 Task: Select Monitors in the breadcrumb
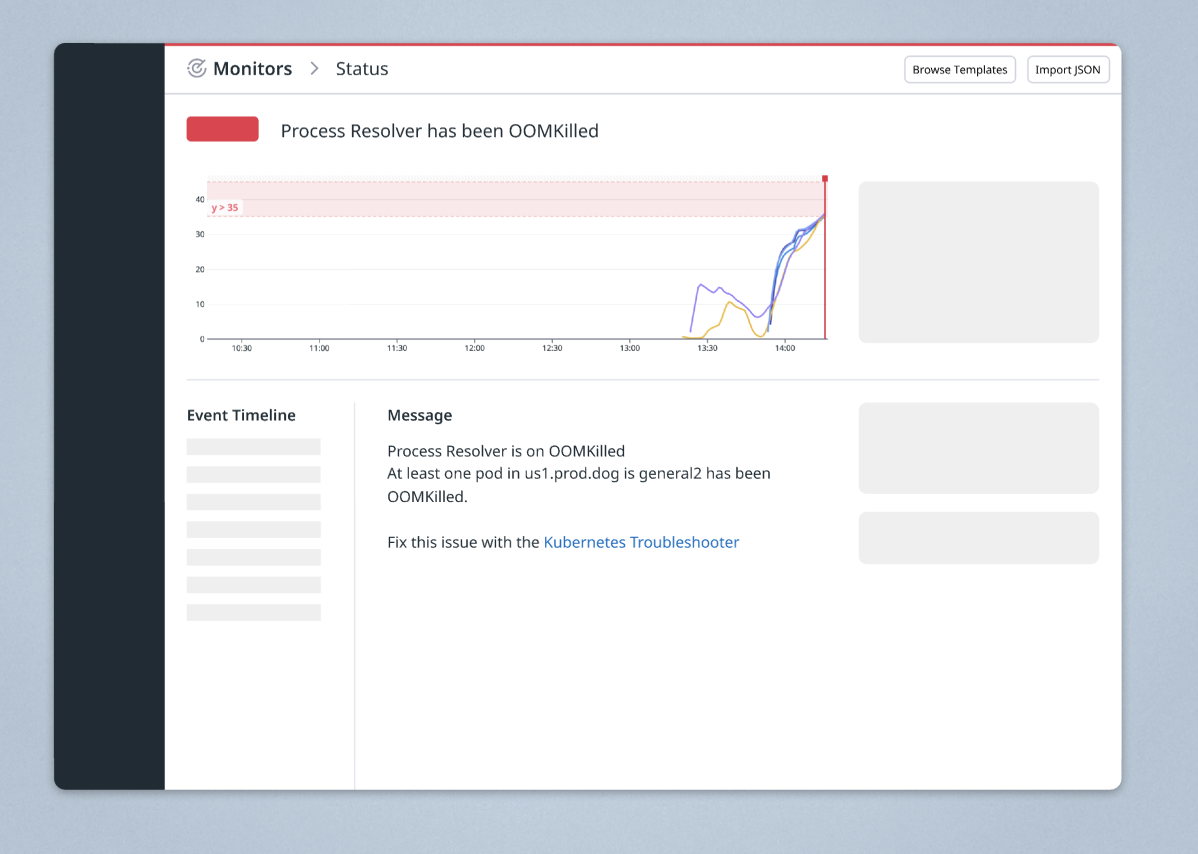[x=252, y=68]
